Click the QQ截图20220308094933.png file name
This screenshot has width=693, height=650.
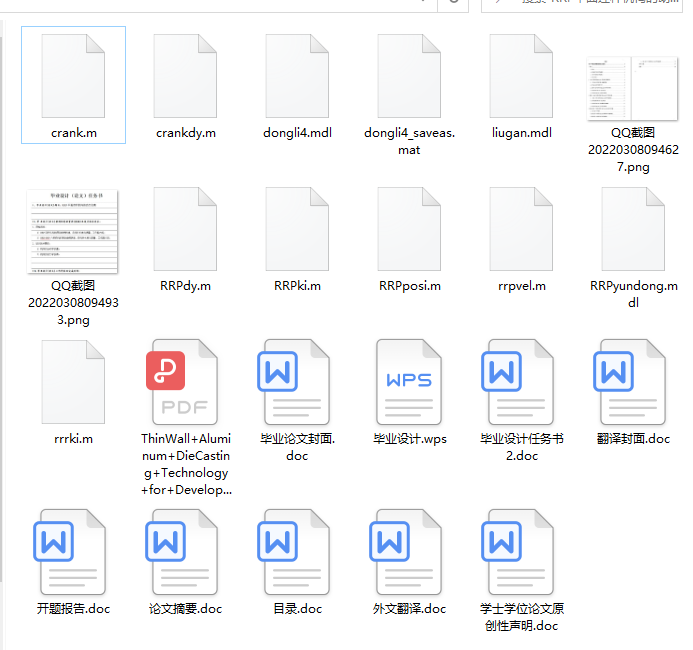73,302
